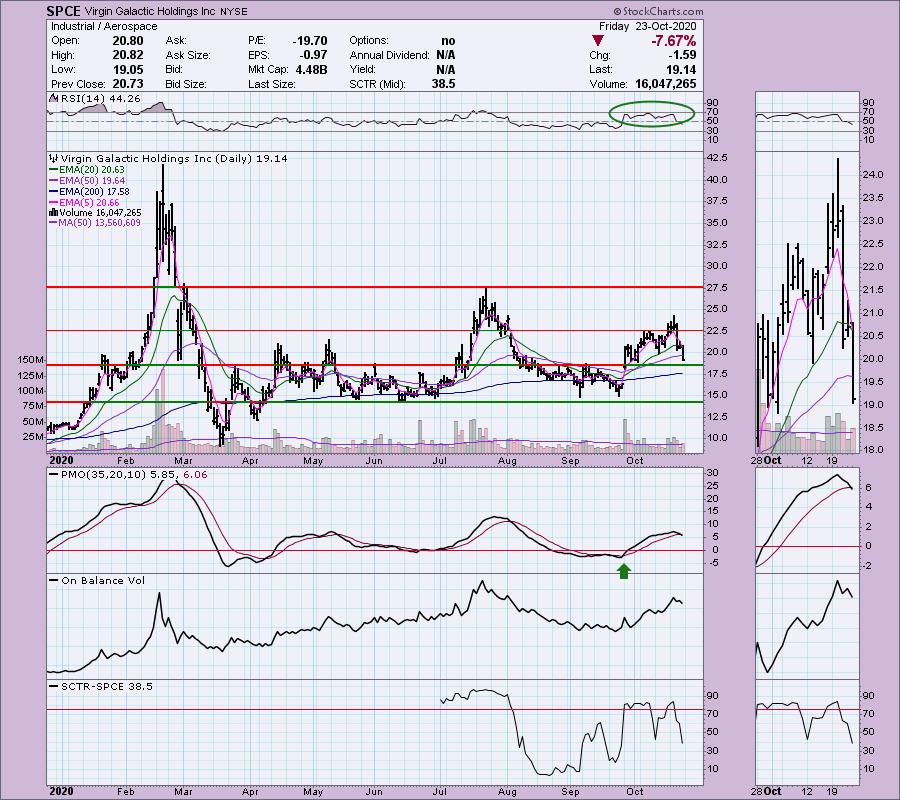Click the 42.5 price scale label

pyautogui.click(x=717, y=158)
